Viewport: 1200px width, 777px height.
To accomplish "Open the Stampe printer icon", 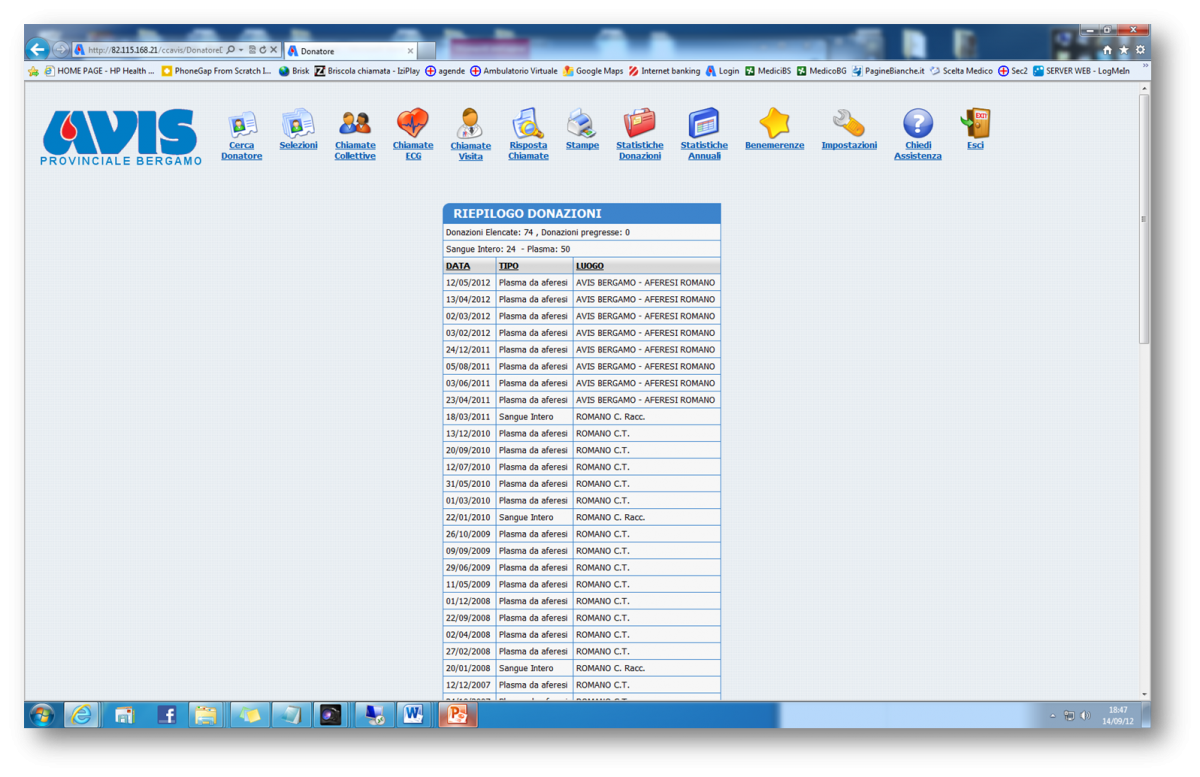I will [582, 123].
